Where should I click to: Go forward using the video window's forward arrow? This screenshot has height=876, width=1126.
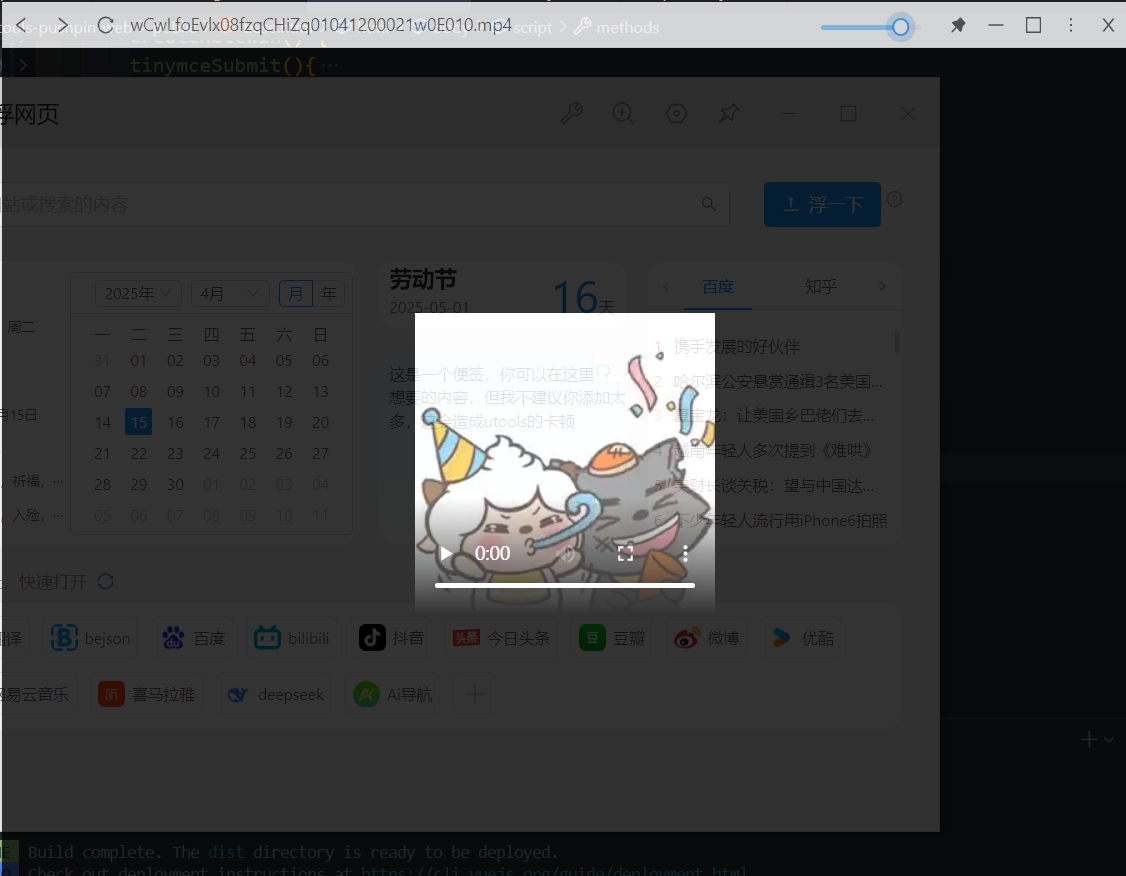pyautogui.click(x=63, y=26)
